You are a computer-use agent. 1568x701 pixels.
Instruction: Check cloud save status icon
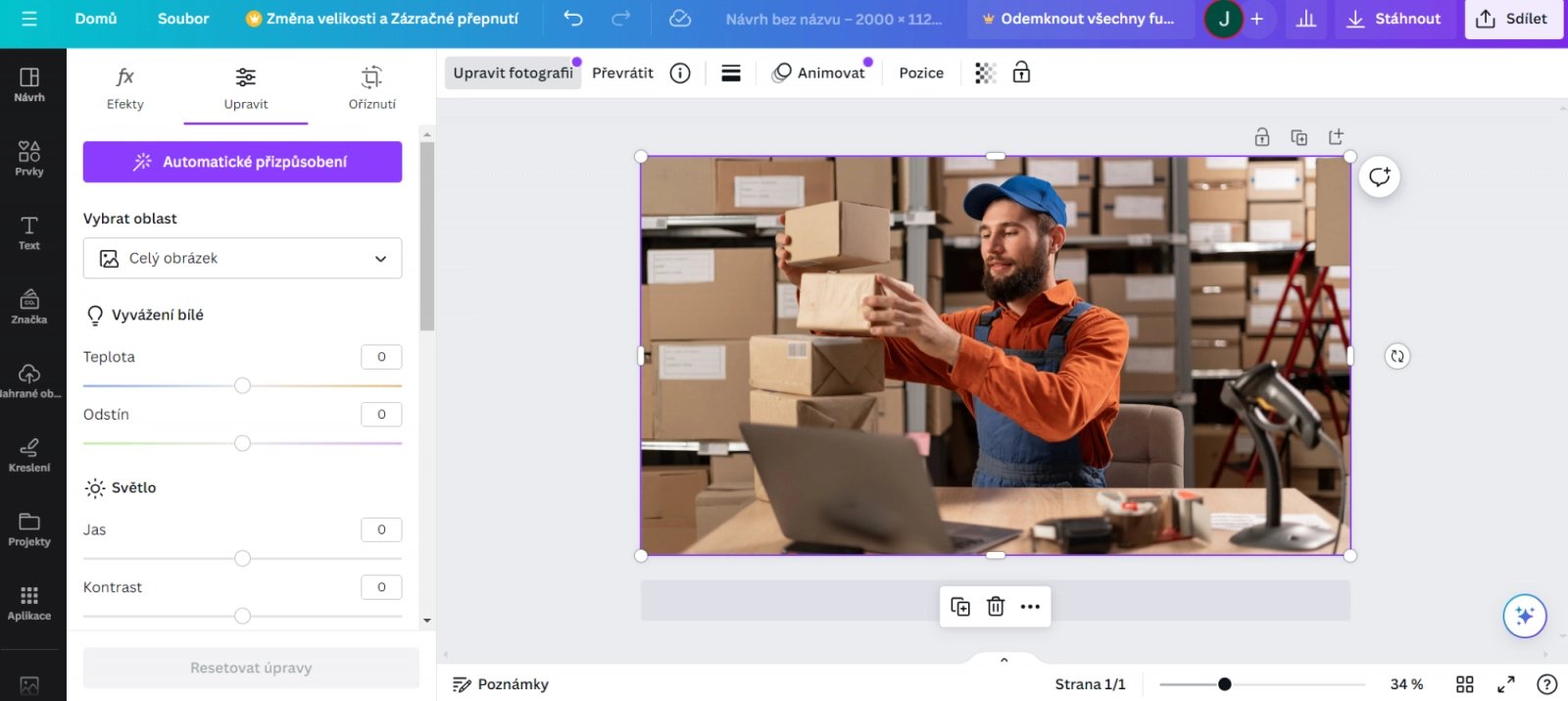click(680, 19)
